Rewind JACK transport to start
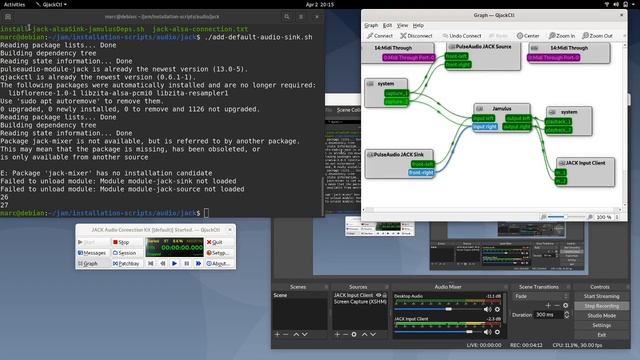The width and height of the screenshot is (640, 360). [151, 264]
